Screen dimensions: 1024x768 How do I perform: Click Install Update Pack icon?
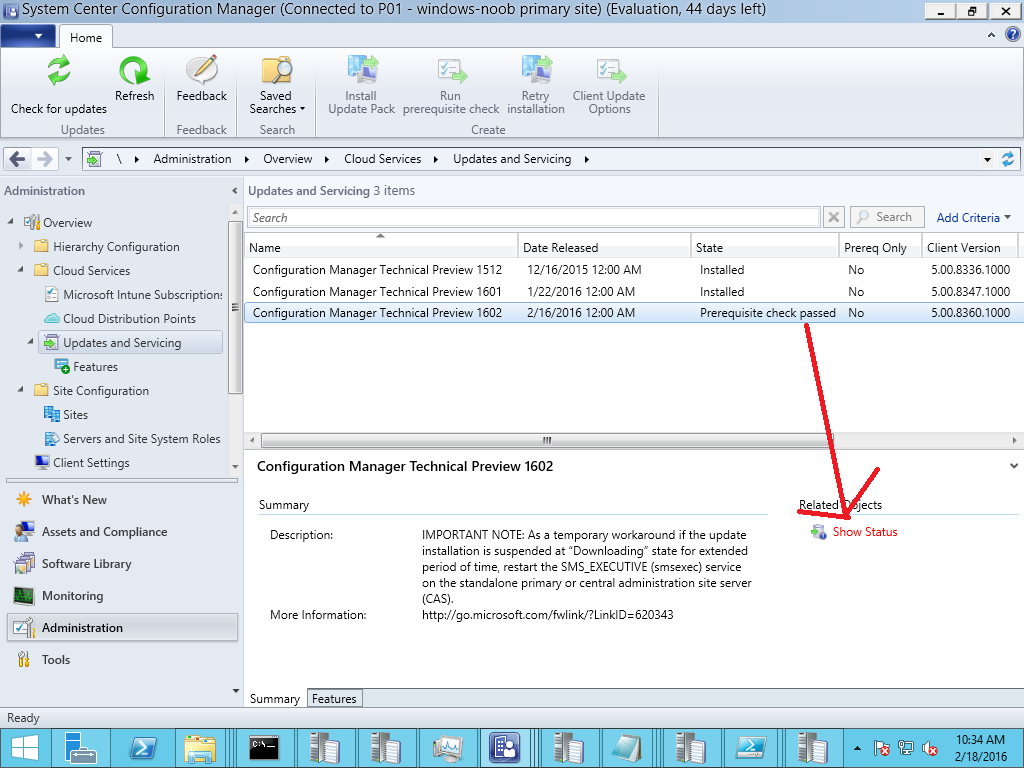point(362,70)
